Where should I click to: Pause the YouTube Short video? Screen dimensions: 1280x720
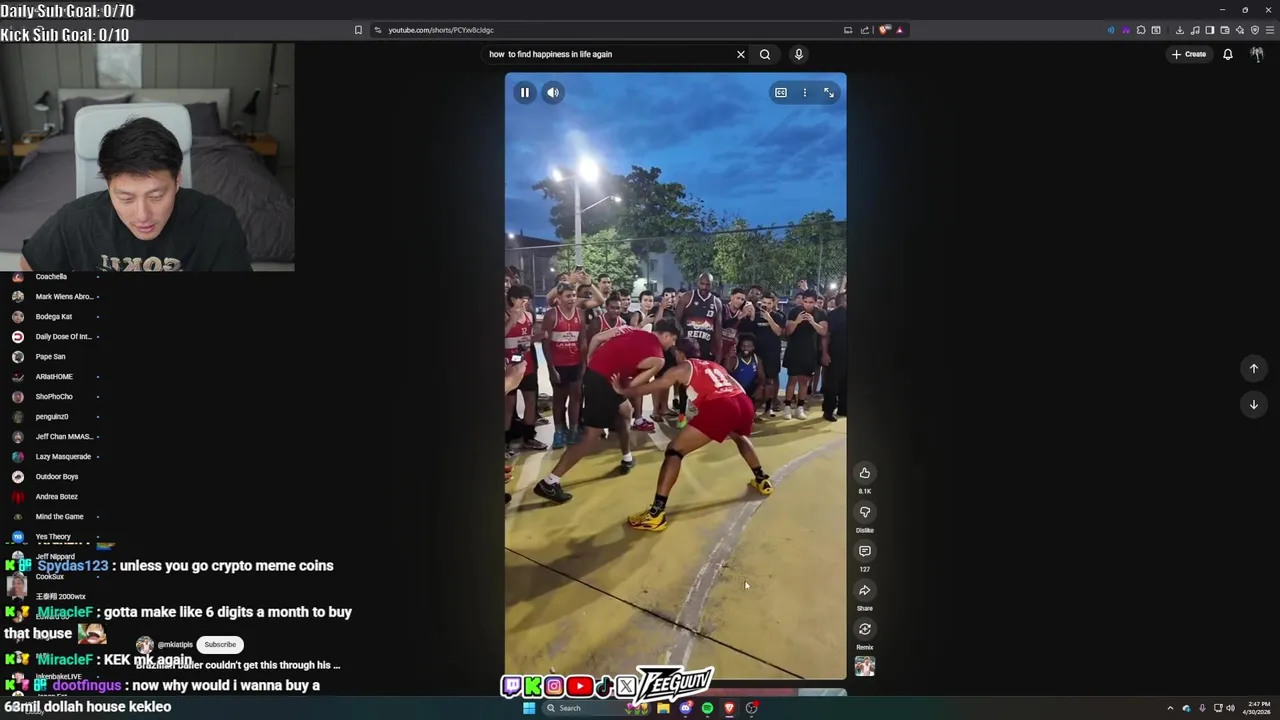(x=525, y=93)
